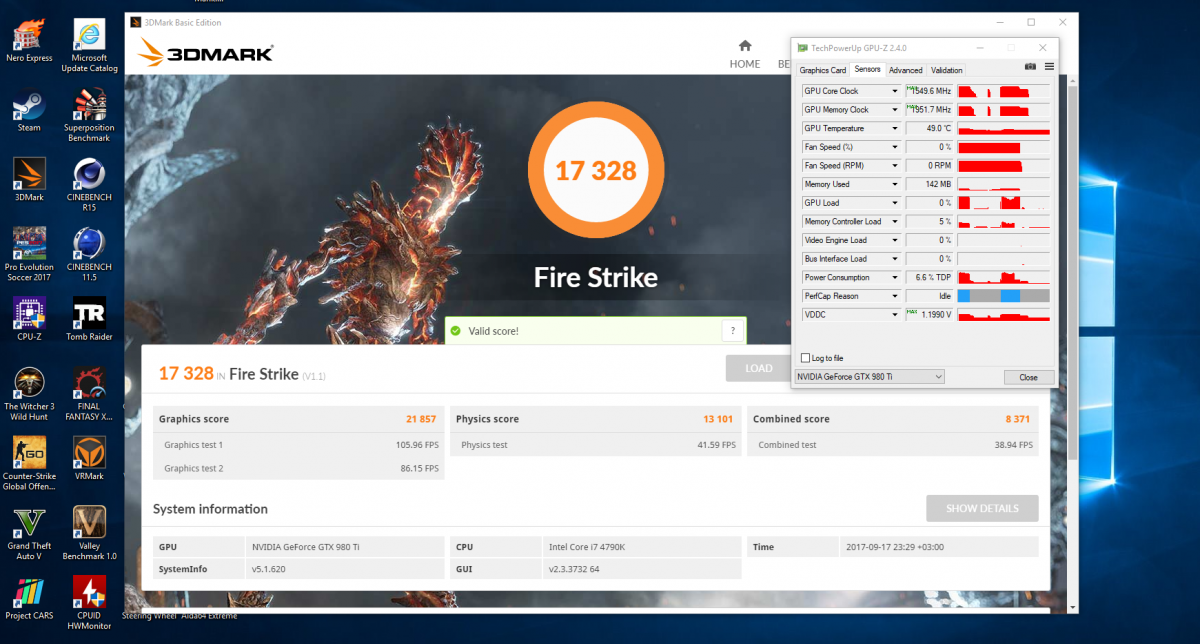Click the Combined score value 8 371
The image size is (1200, 644).
(x=1020, y=419)
